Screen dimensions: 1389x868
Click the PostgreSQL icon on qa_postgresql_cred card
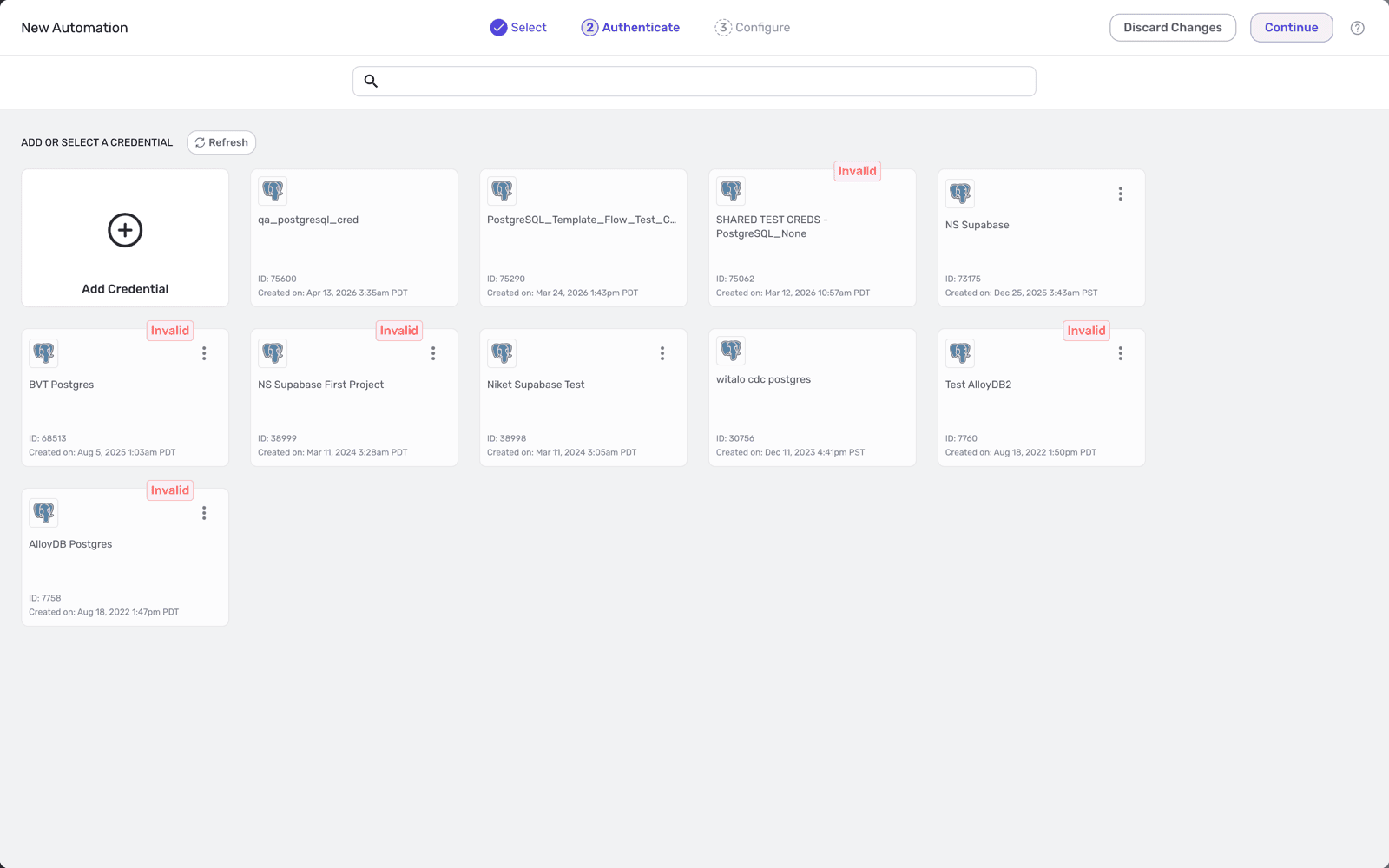click(x=273, y=191)
